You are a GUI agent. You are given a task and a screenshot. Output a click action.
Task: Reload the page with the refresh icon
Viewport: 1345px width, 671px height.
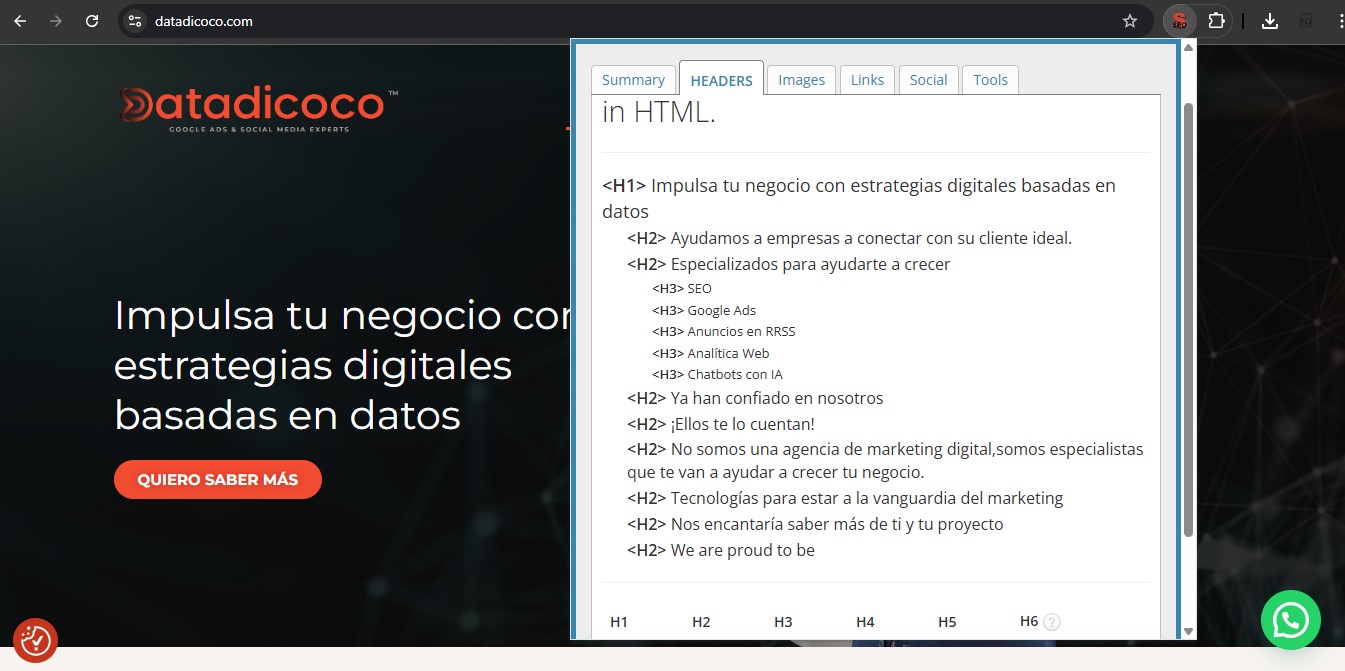click(92, 21)
